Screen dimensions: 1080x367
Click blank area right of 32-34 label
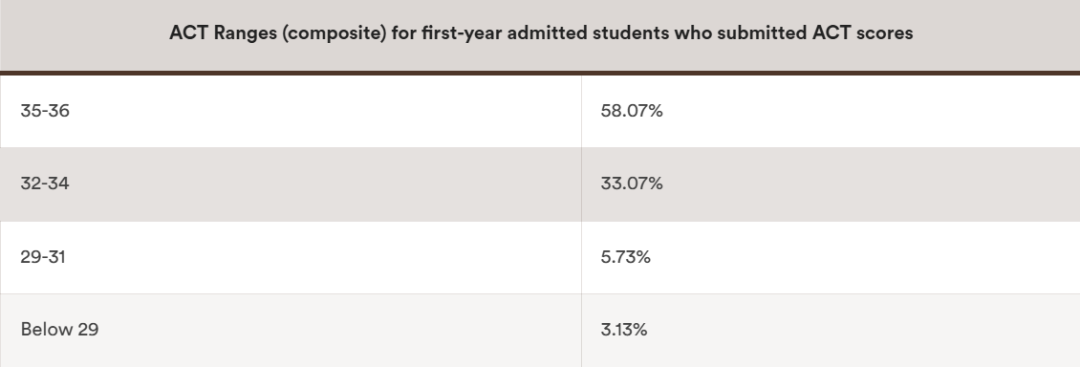click(x=324, y=183)
